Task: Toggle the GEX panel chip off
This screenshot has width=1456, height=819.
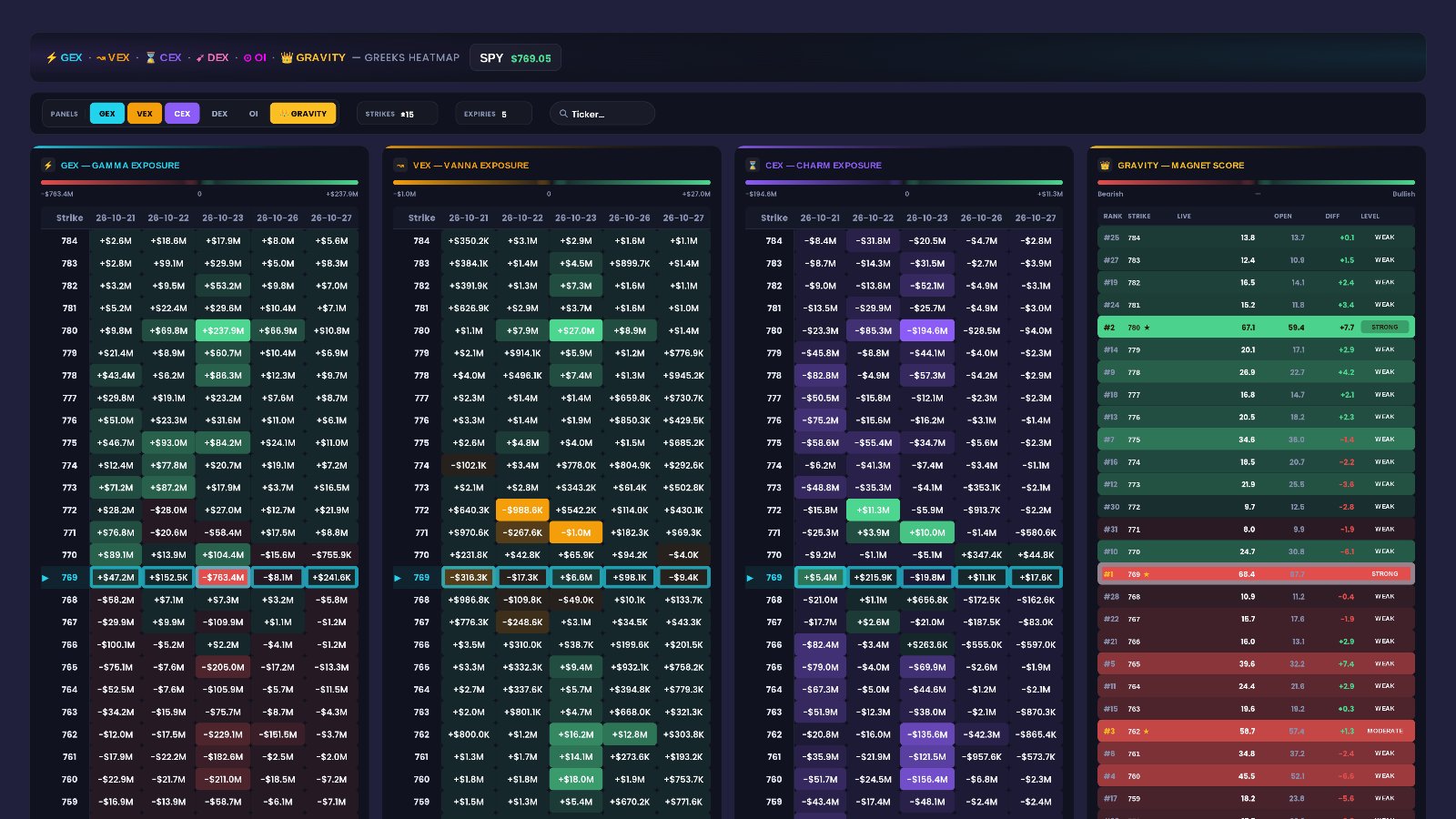Action: click(107, 114)
